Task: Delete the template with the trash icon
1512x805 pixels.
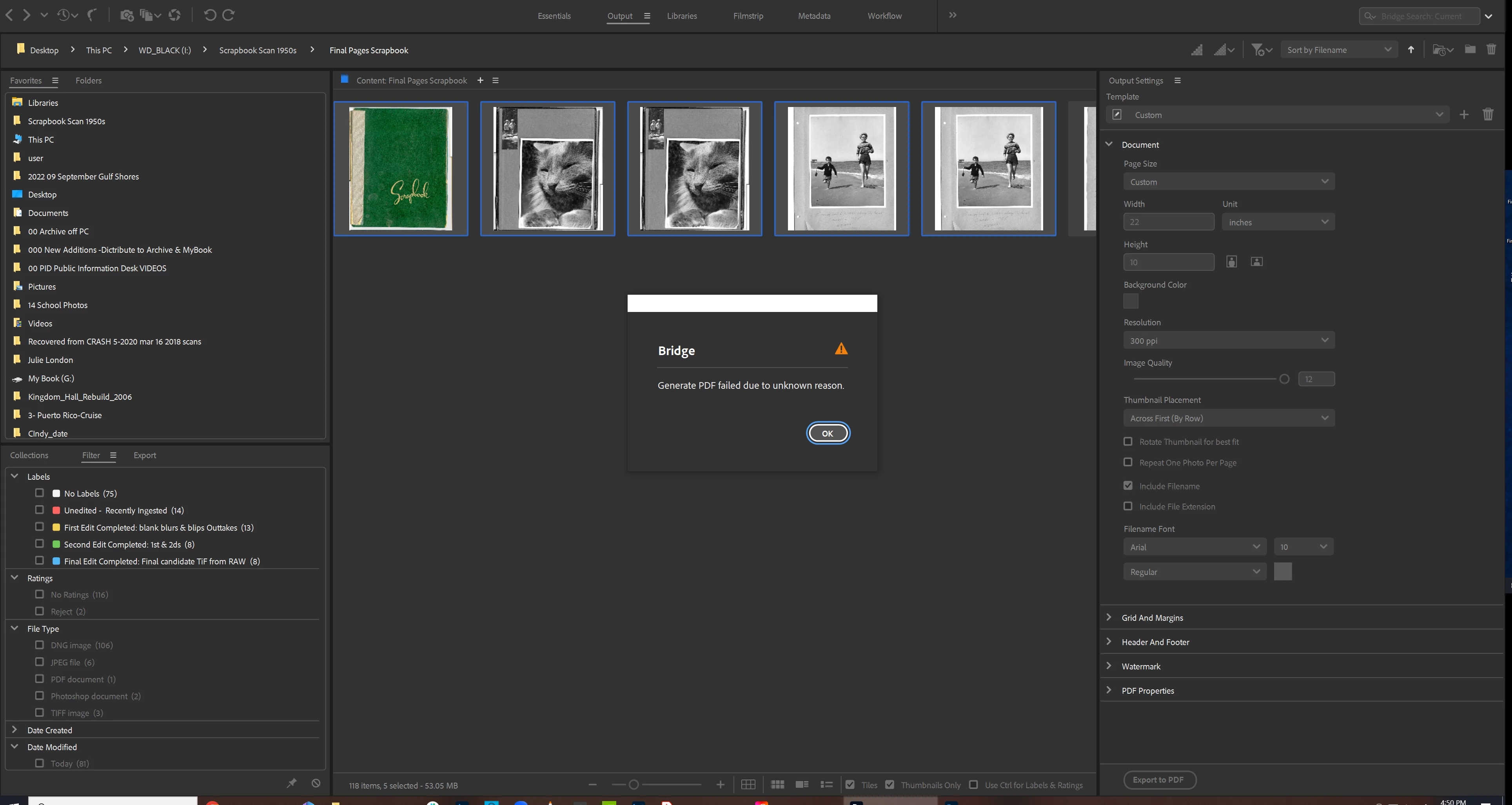Action: [x=1487, y=115]
